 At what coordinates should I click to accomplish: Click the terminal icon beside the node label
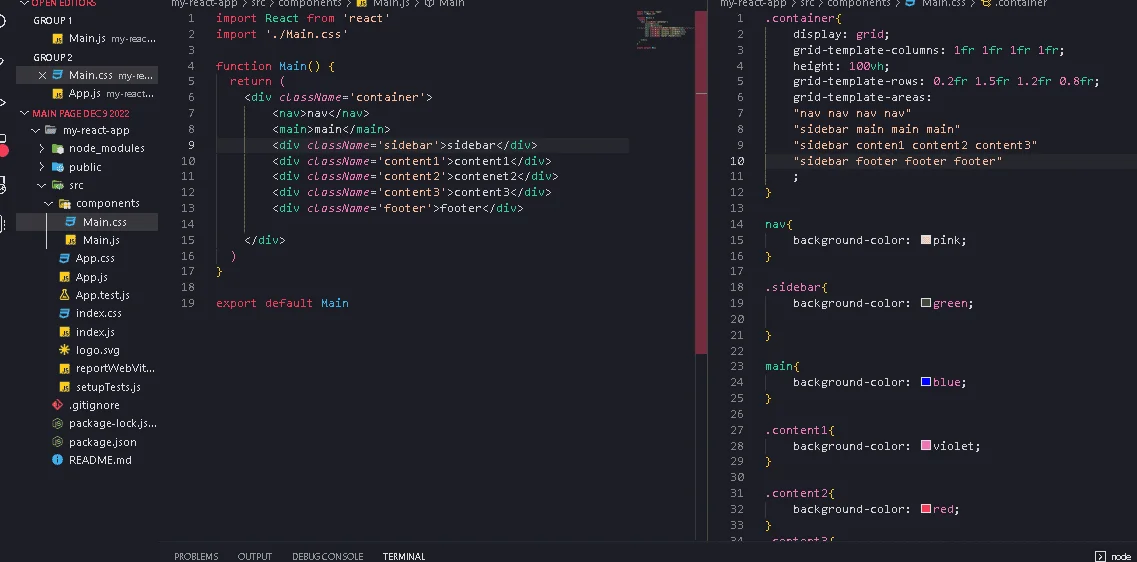coord(1100,556)
